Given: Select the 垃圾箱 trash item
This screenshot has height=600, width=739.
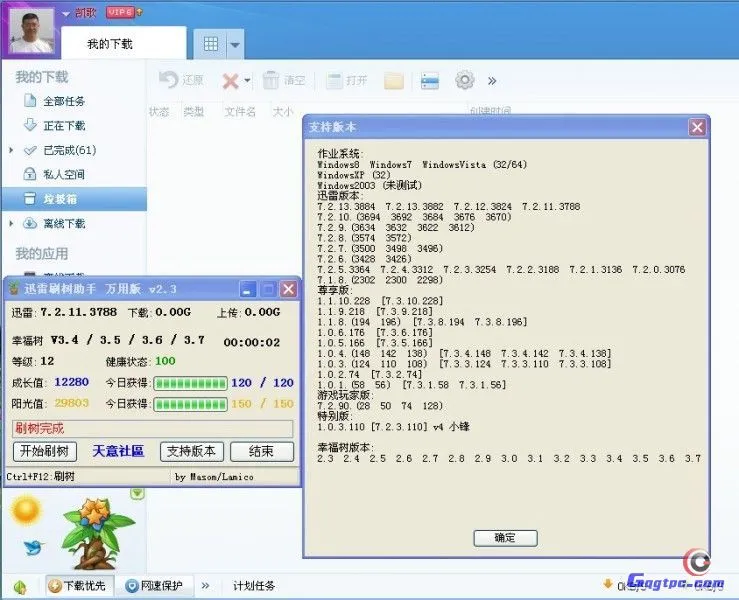Looking at the screenshot, I should pos(74,199).
